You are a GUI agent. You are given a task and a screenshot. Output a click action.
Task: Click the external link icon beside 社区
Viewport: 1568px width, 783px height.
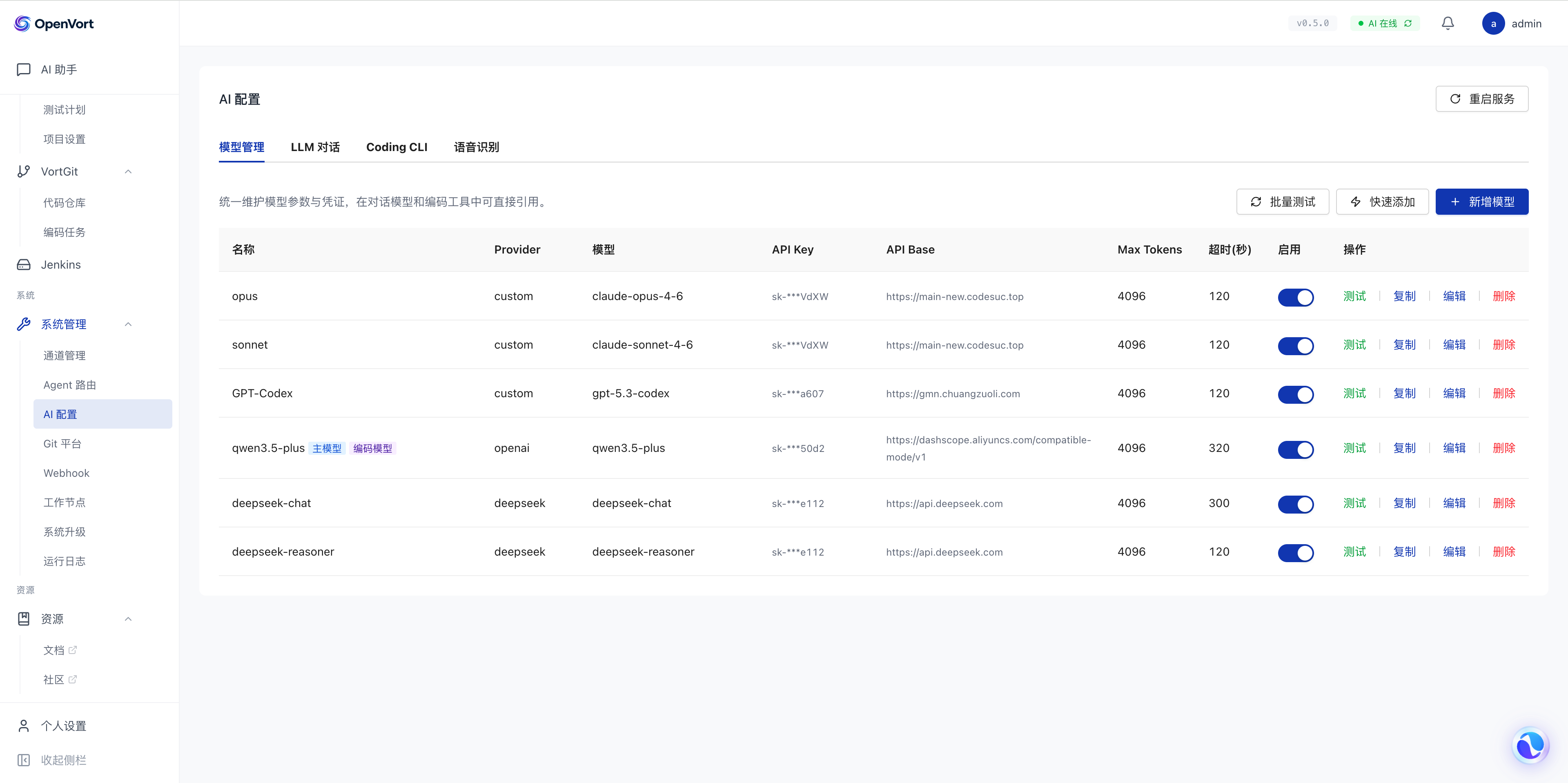click(x=72, y=679)
